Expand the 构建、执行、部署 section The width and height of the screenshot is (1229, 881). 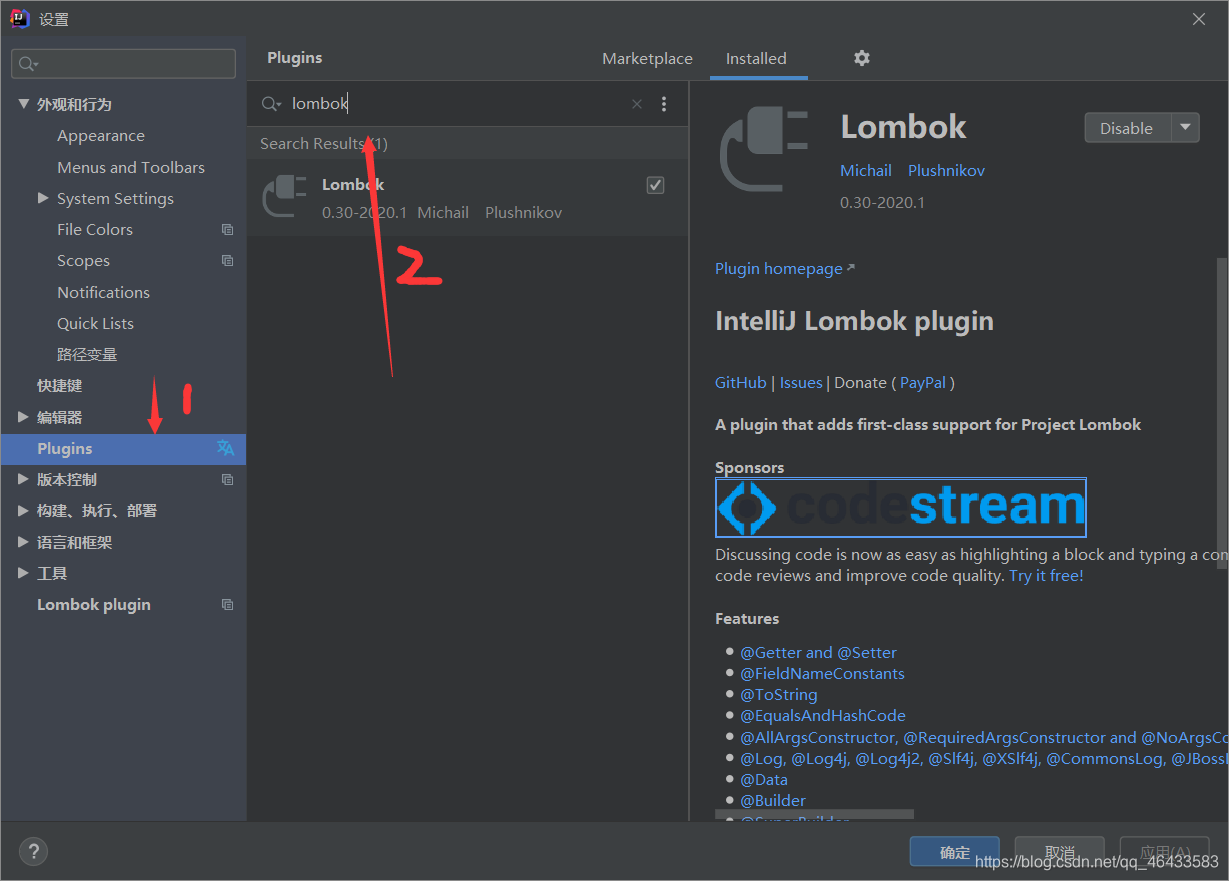click(24, 511)
